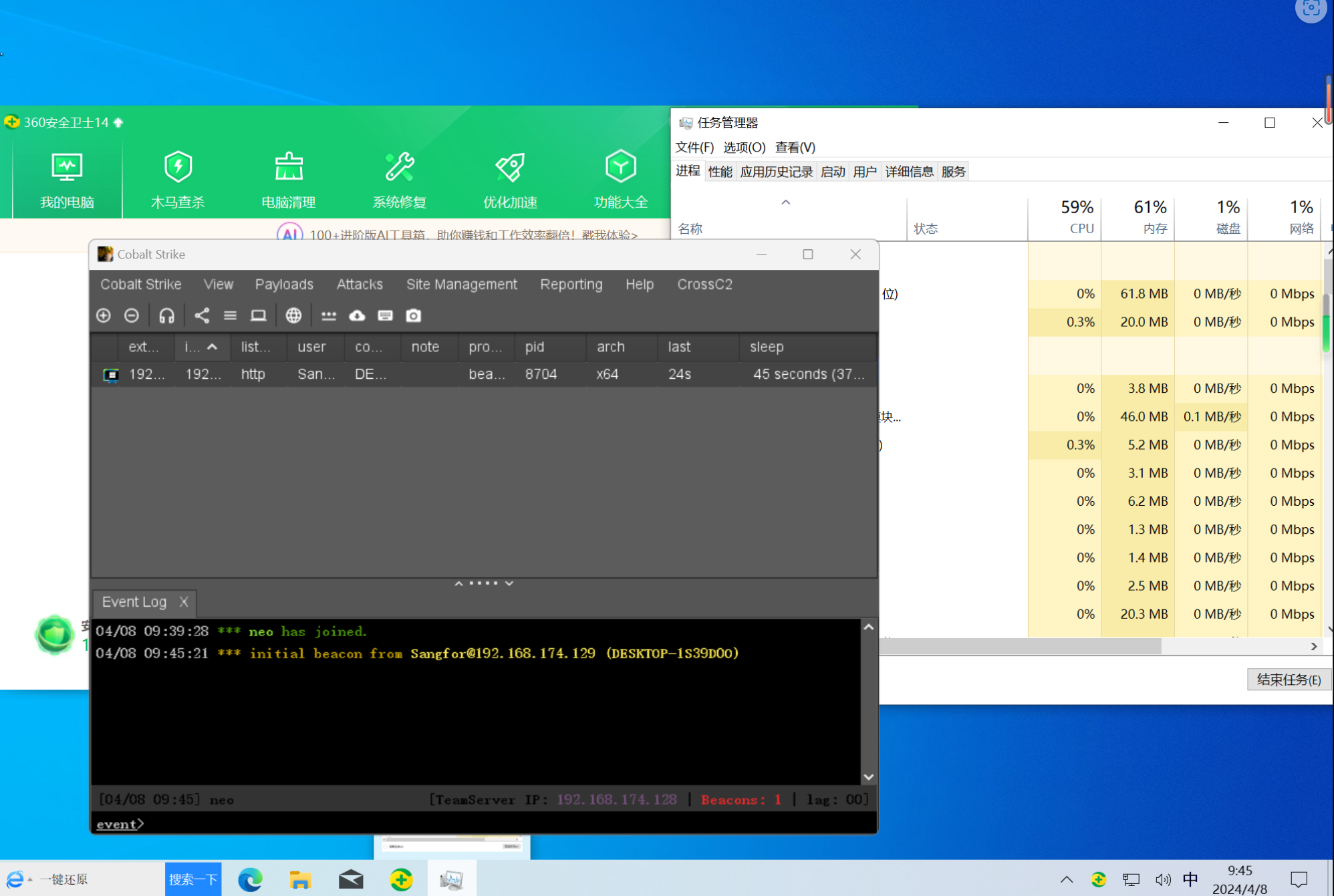Open Listeners via the headphones icon
The width and height of the screenshot is (1334, 896).
pos(166,315)
